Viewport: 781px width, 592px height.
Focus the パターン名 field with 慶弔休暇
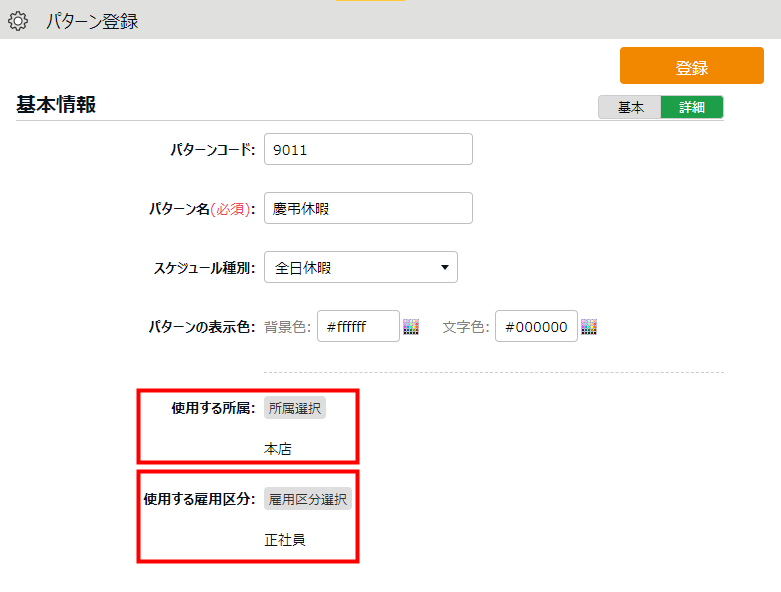(x=368, y=208)
